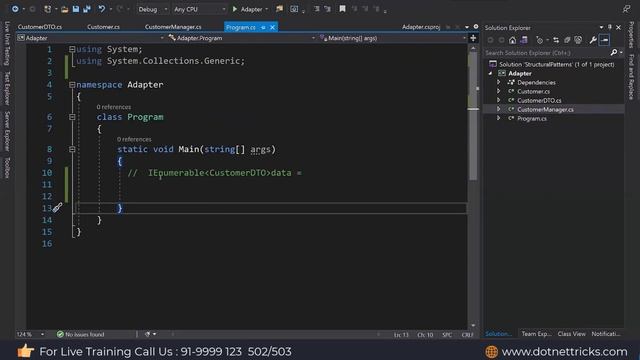This screenshot has height=360, width=640.
Task: Collapse the Main method outline block
Action: click(x=72, y=149)
